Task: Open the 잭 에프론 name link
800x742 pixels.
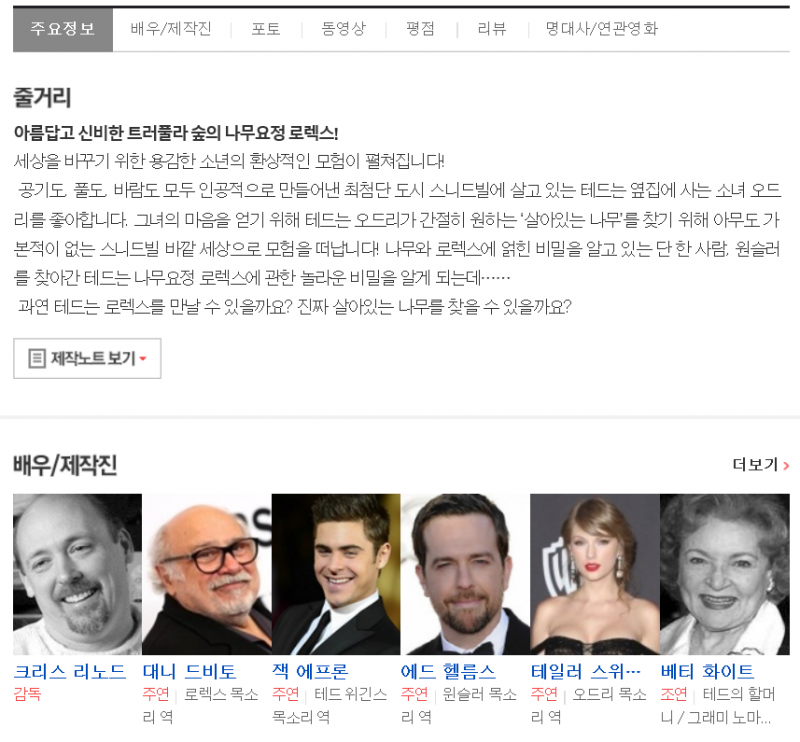Action: coord(310,671)
